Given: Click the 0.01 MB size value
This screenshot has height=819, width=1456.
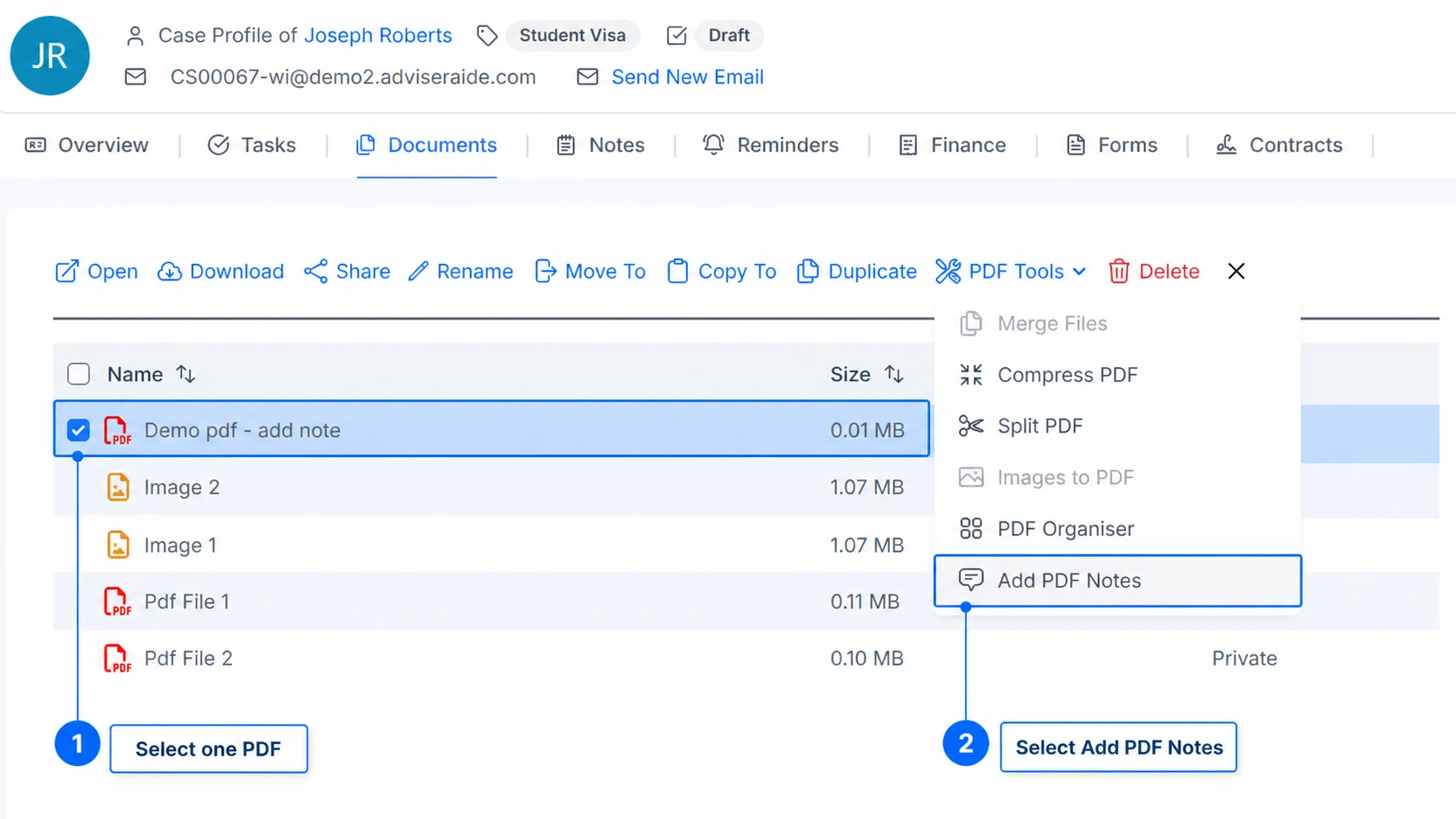Looking at the screenshot, I should pos(867,430).
